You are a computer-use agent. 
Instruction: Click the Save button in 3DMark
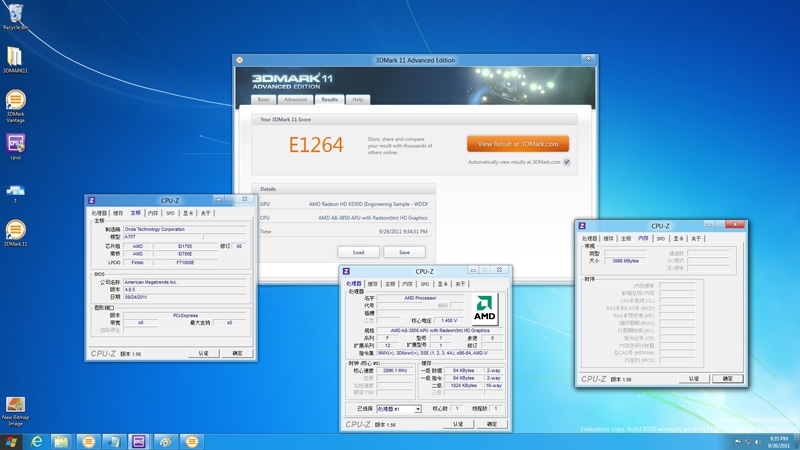tap(404, 252)
